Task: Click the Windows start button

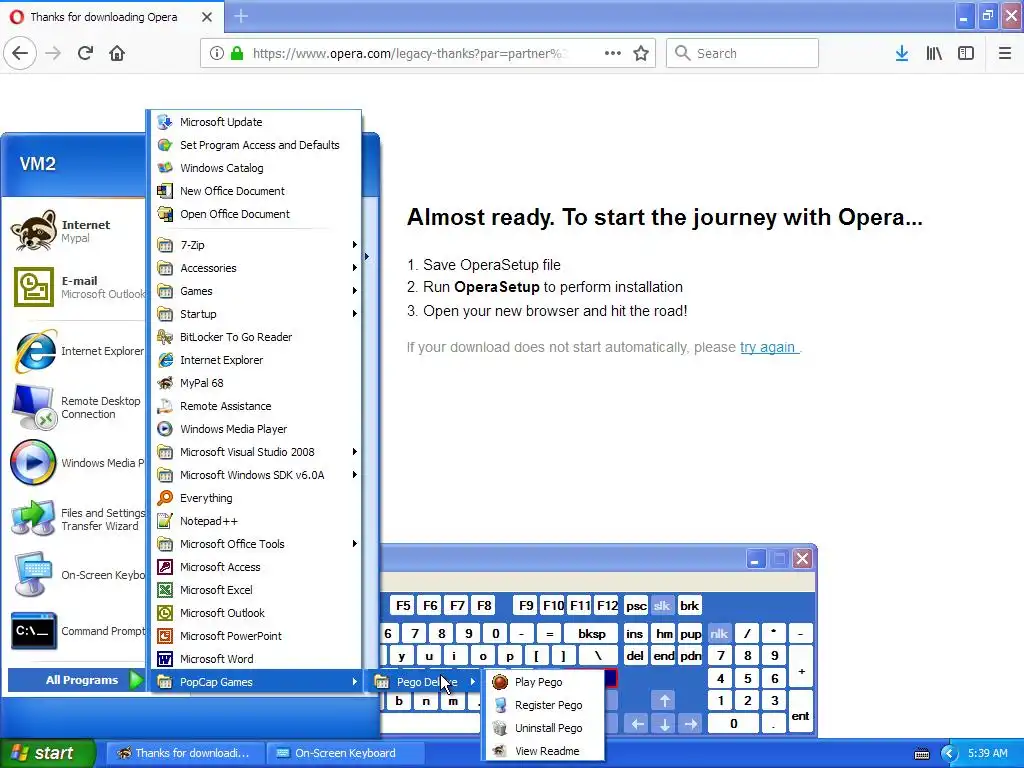Action: click(48, 753)
